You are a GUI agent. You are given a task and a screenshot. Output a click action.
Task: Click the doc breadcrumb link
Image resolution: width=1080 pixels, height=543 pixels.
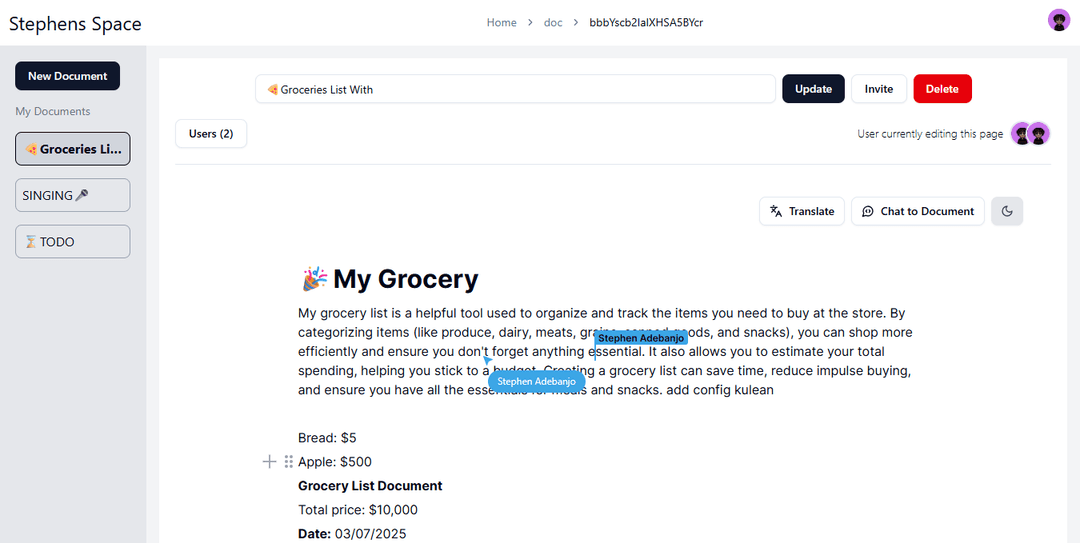(x=553, y=22)
